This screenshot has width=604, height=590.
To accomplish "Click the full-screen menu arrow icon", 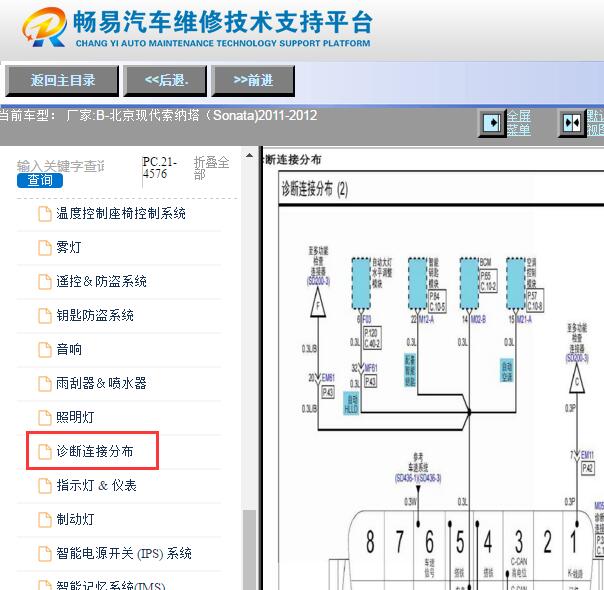I will point(491,123).
